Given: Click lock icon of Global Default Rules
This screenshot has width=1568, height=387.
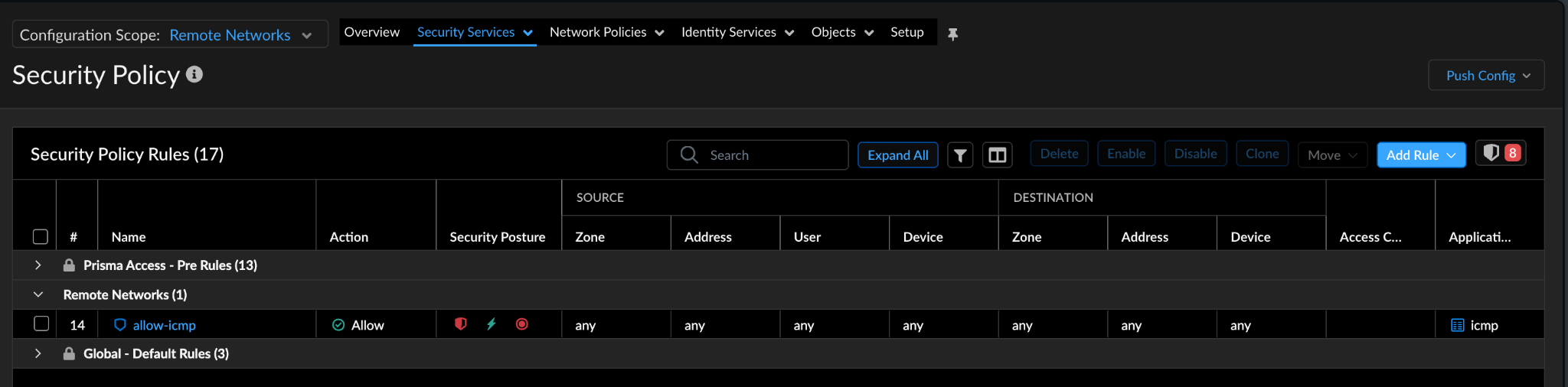Looking at the screenshot, I should click(x=69, y=353).
